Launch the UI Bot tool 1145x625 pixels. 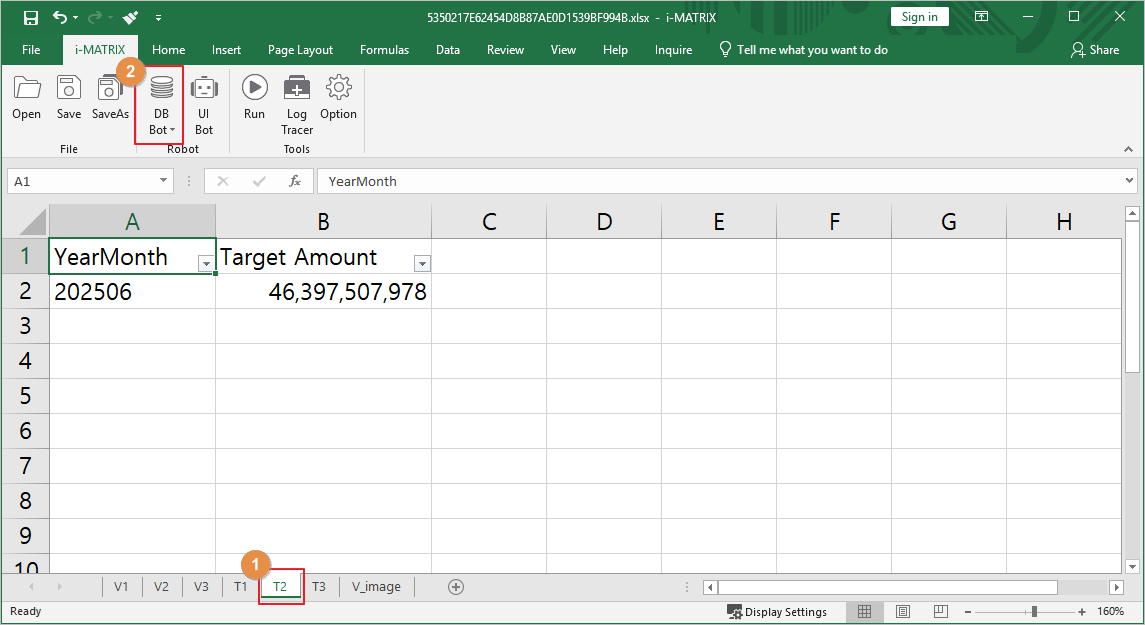click(204, 103)
